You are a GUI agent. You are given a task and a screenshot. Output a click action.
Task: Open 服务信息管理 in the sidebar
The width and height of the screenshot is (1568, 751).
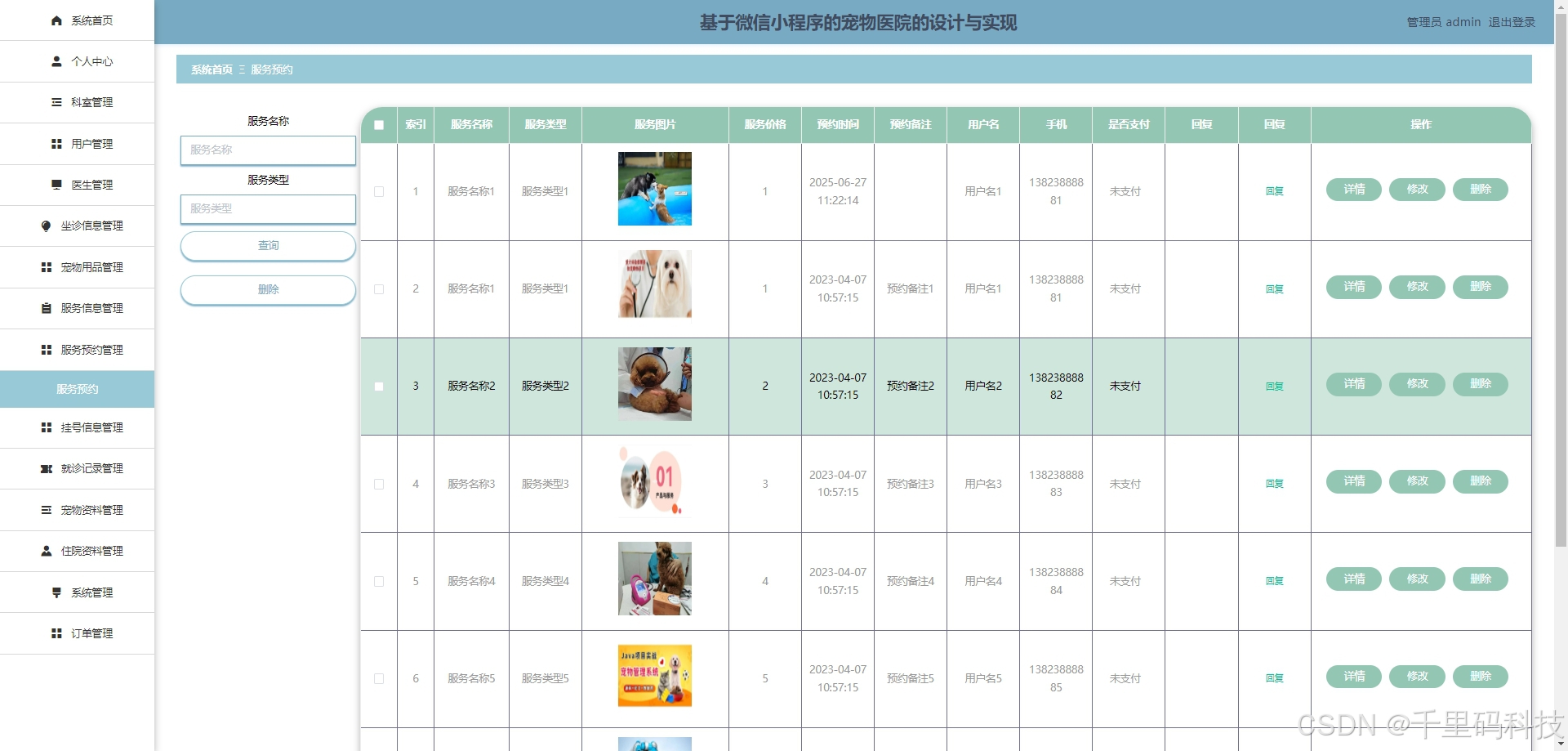(x=77, y=308)
